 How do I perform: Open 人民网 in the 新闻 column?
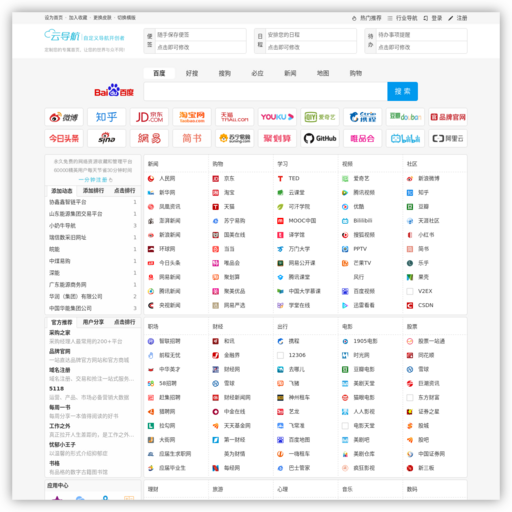click(x=167, y=179)
